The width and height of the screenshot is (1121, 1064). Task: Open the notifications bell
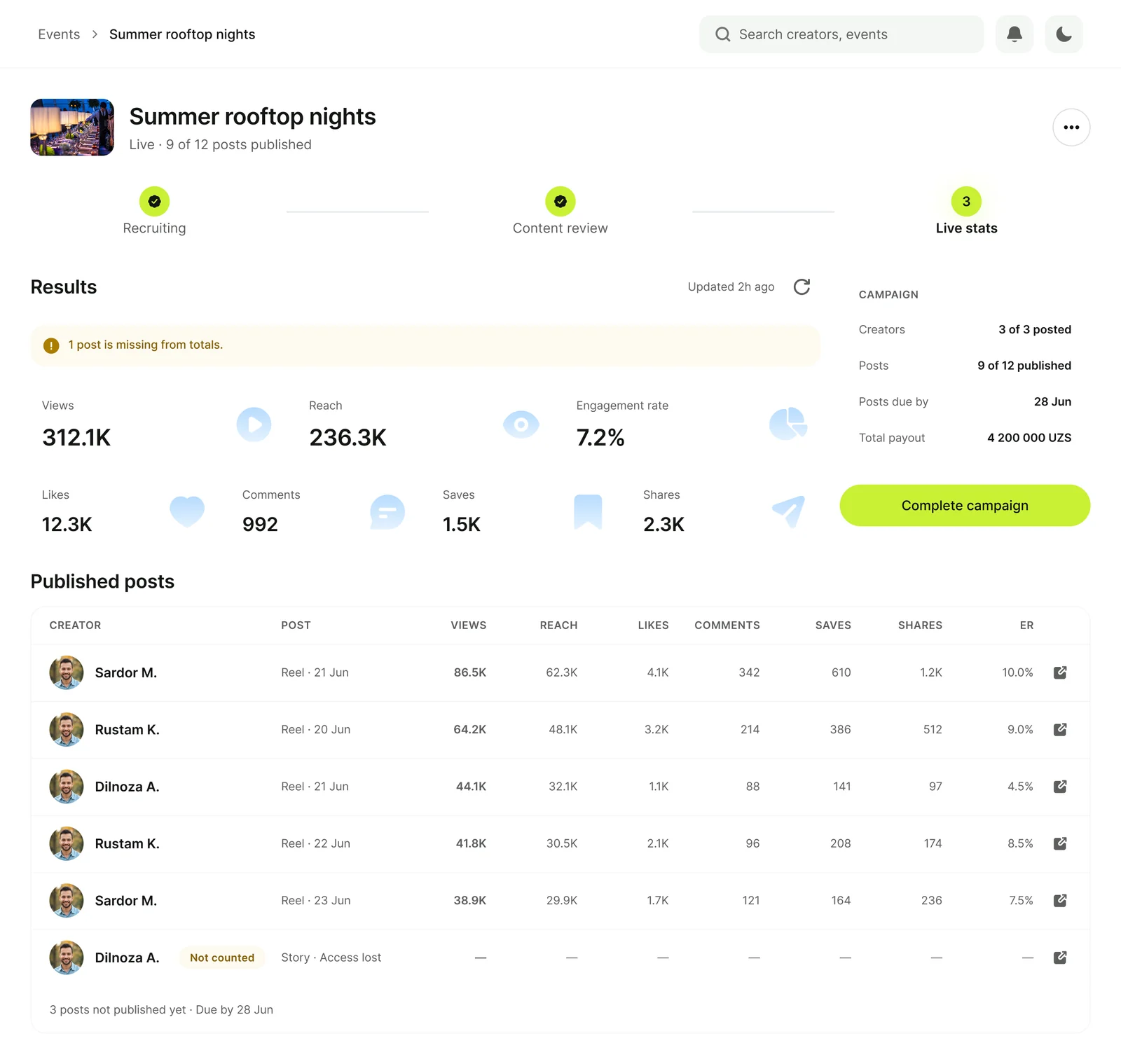tap(1014, 34)
